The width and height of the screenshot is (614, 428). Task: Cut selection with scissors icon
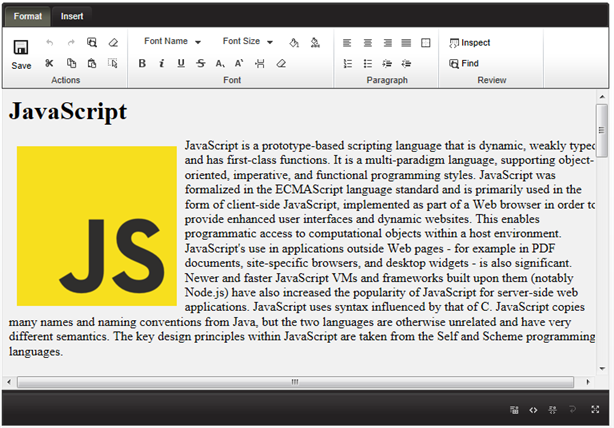click(x=49, y=63)
